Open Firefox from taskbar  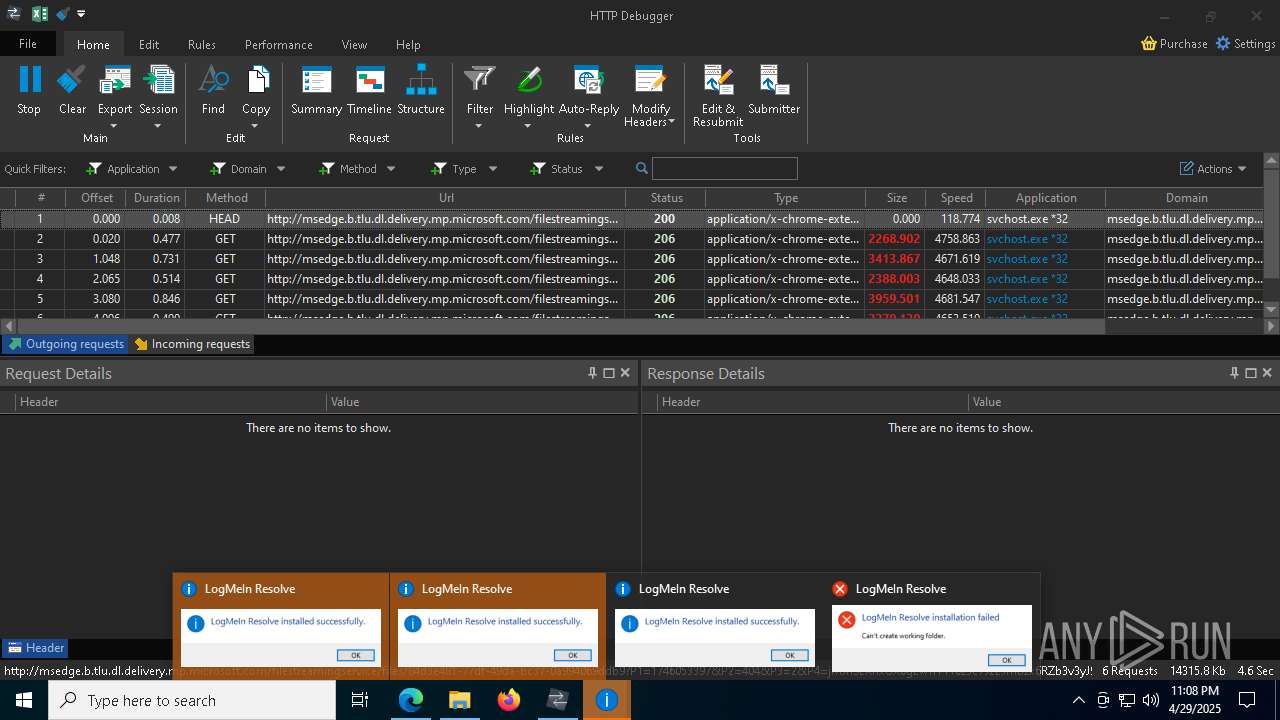tap(508, 700)
